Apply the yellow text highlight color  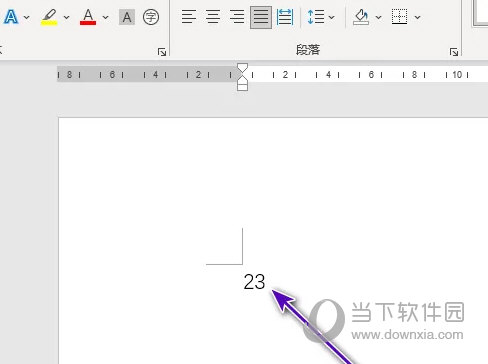49,17
